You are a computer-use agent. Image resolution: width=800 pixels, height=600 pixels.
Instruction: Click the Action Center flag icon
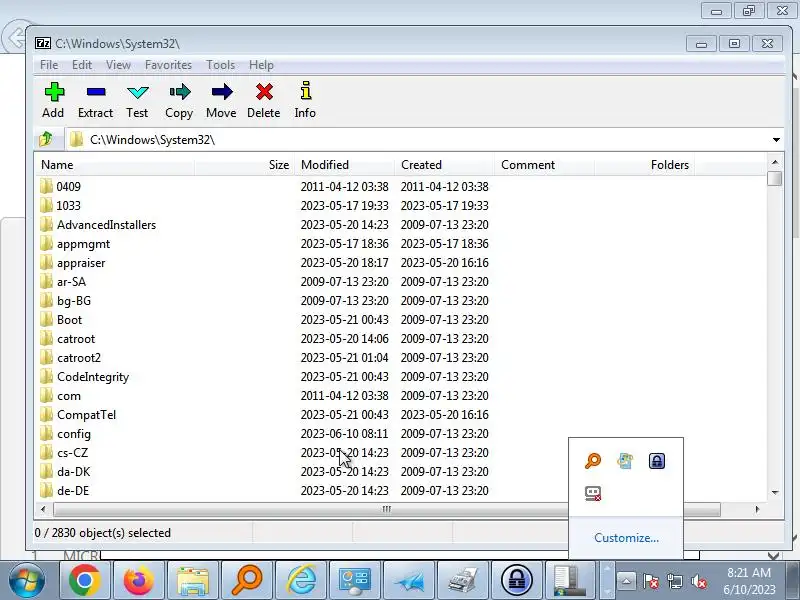pyautogui.click(x=651, y=581)
